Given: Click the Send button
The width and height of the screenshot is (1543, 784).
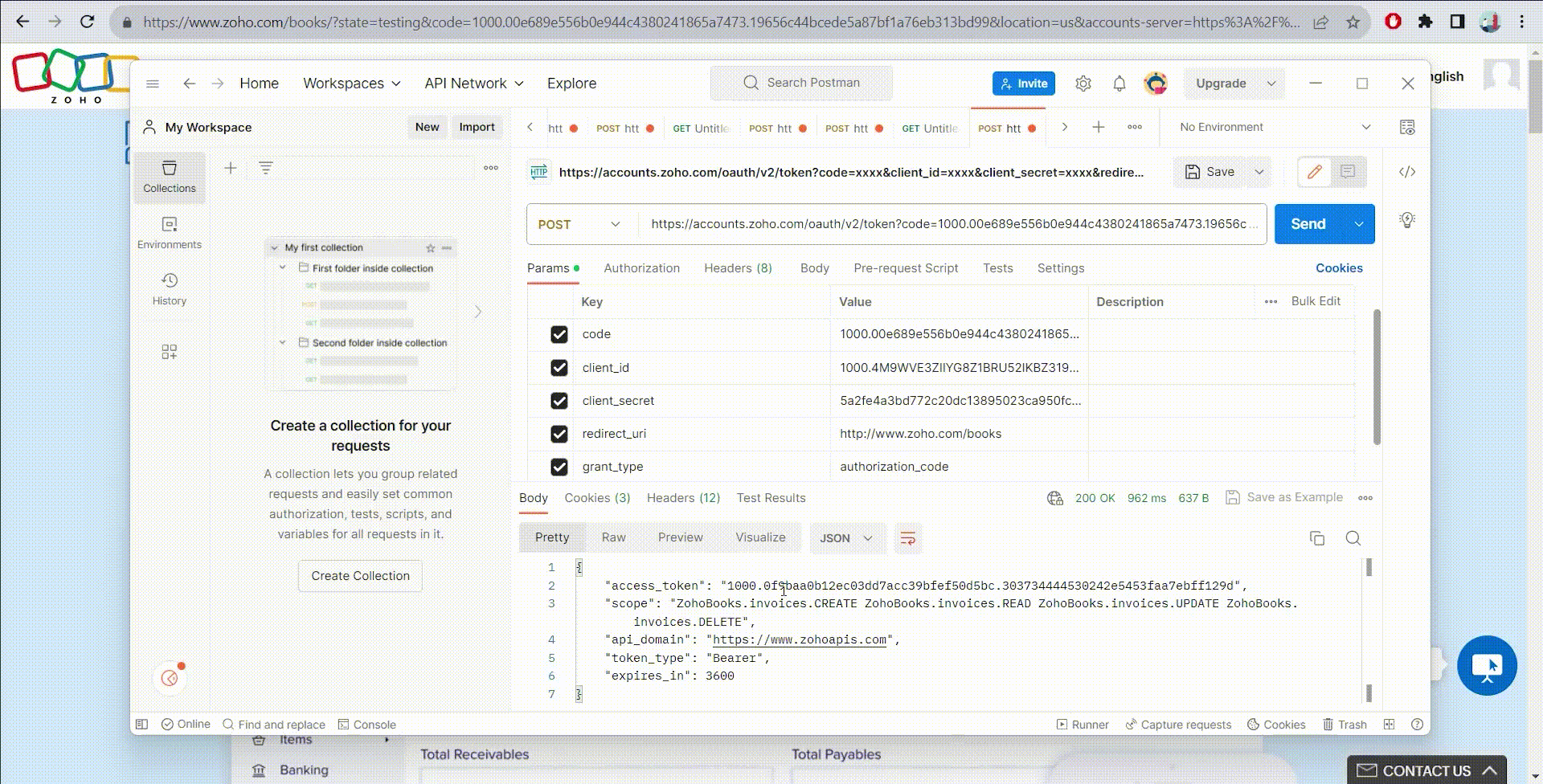Looking at the screenshot, I should pyautogui.click(x=1308, y=224).
